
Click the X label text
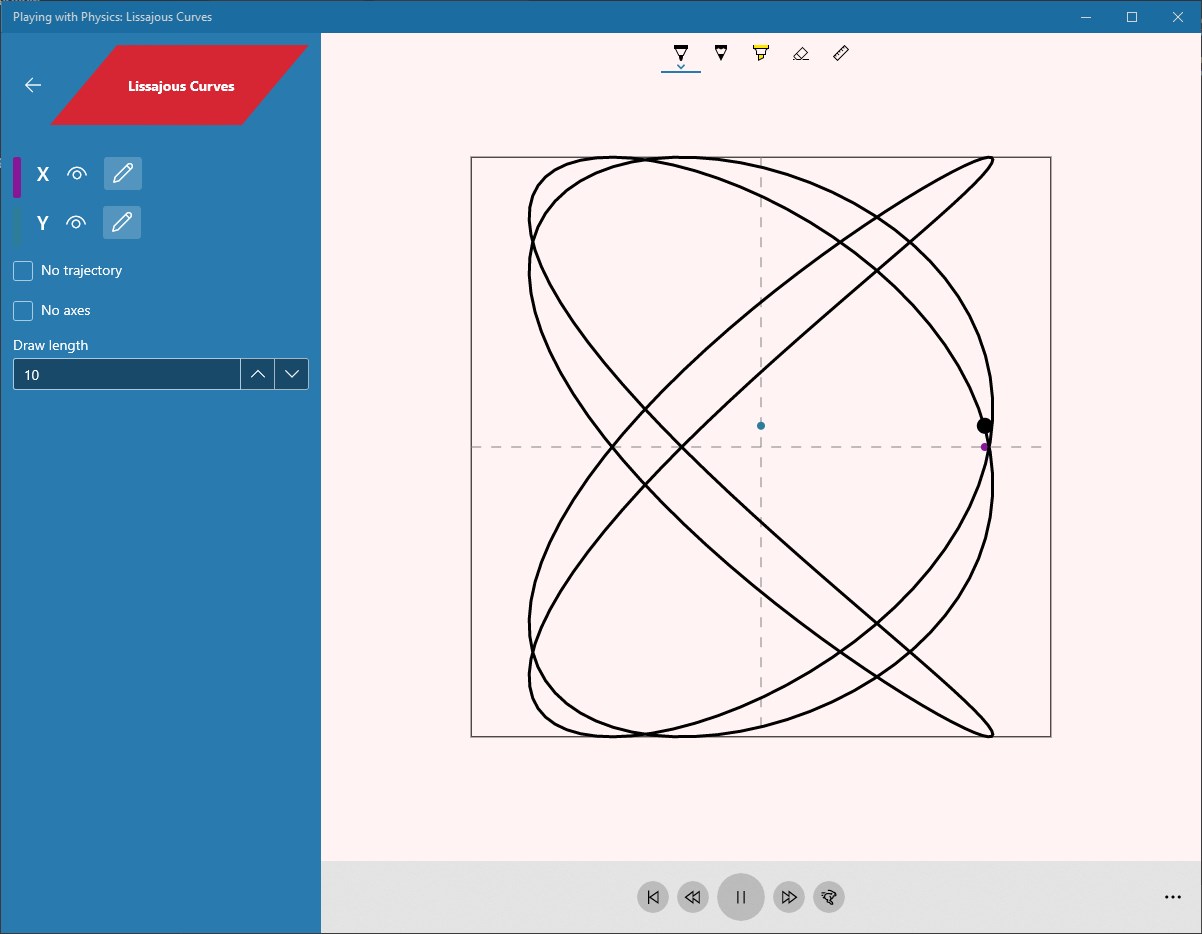click(43, 174)
